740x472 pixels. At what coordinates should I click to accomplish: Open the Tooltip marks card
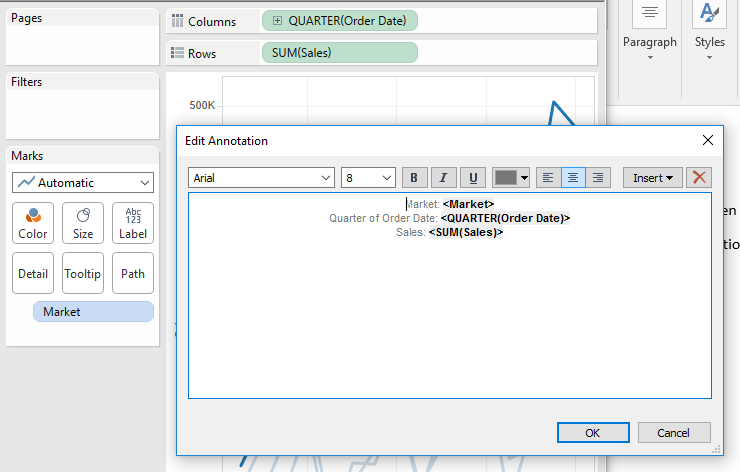tap(83, 273)
